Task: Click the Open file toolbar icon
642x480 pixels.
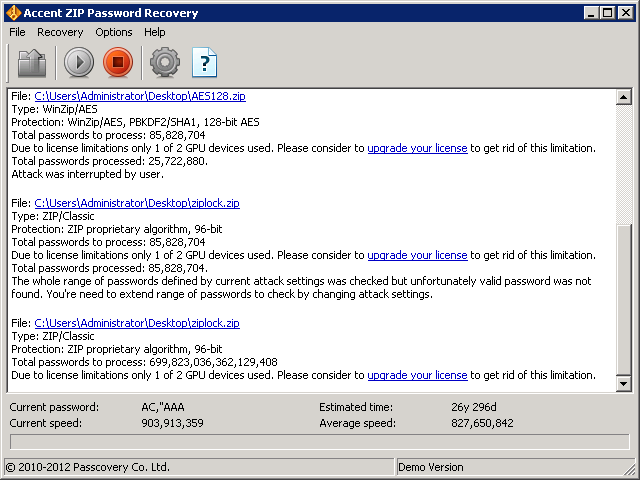Action: click(32, 63)
